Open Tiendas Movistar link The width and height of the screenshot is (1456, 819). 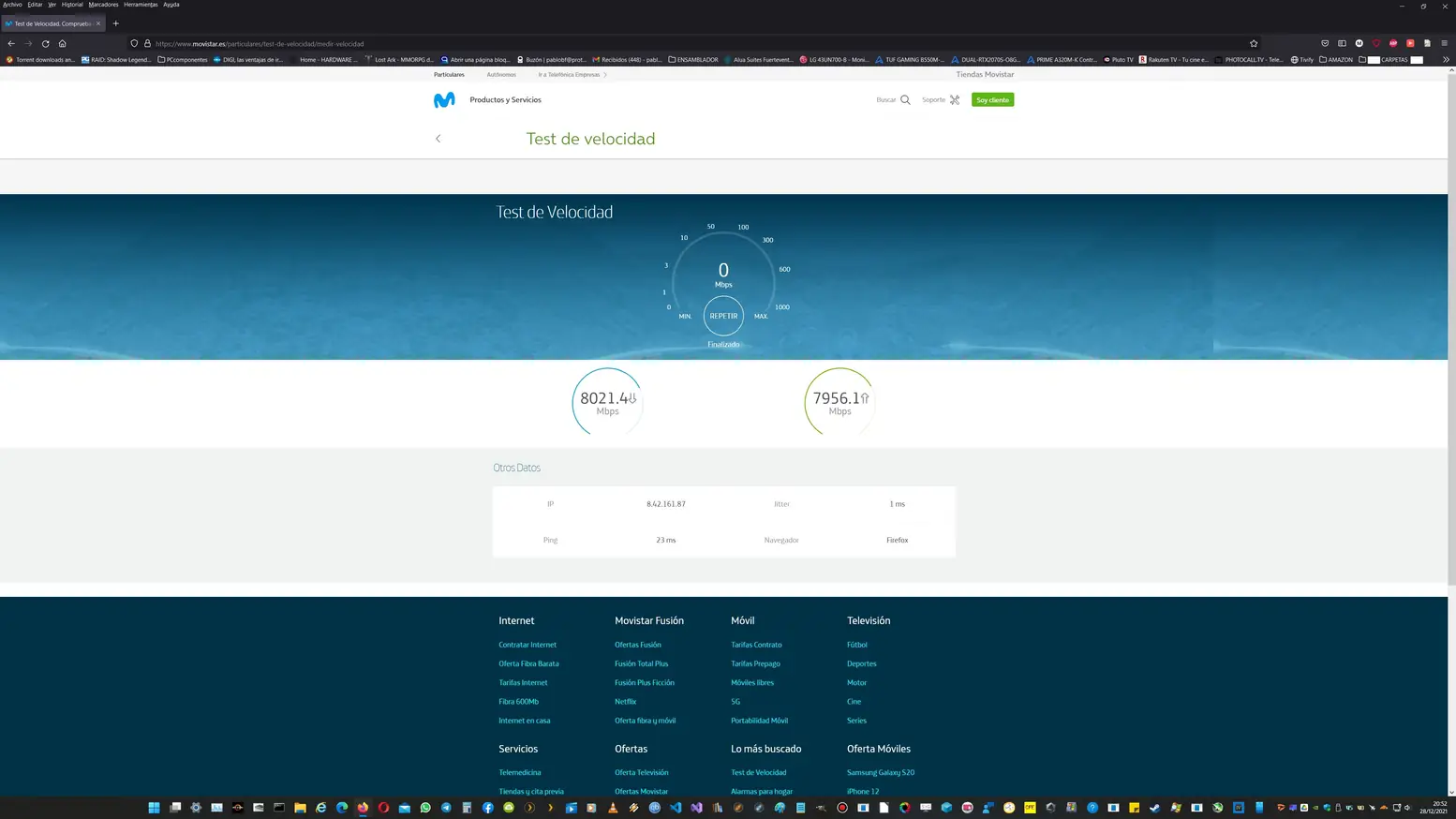click(985, 74)
